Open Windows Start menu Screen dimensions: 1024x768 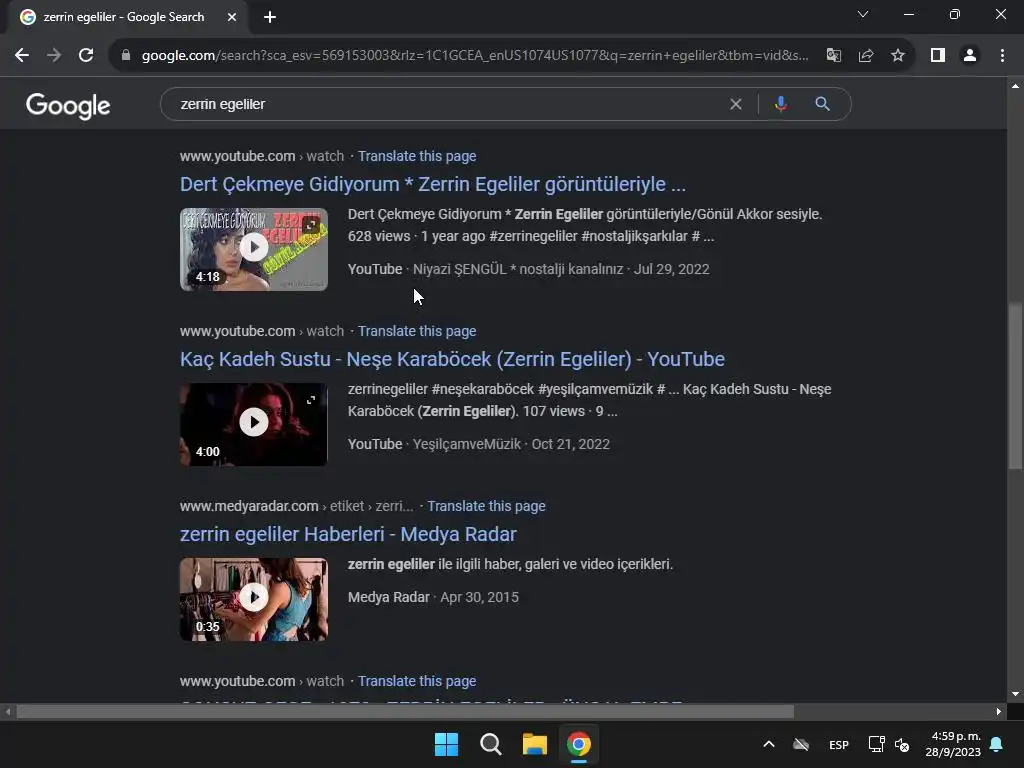[447, 744]
